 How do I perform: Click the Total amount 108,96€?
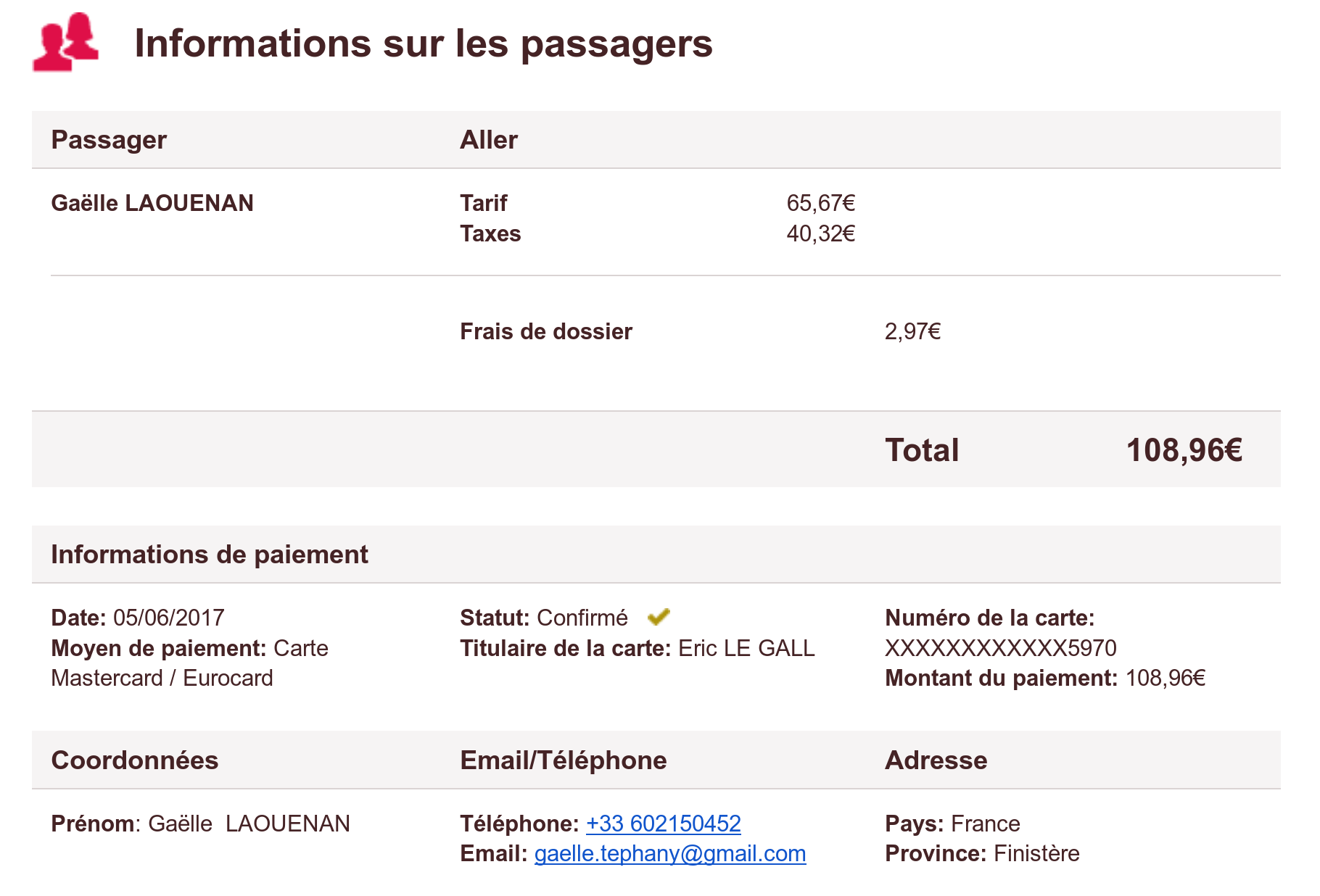pyautogui.click(x=1184, y=450)
